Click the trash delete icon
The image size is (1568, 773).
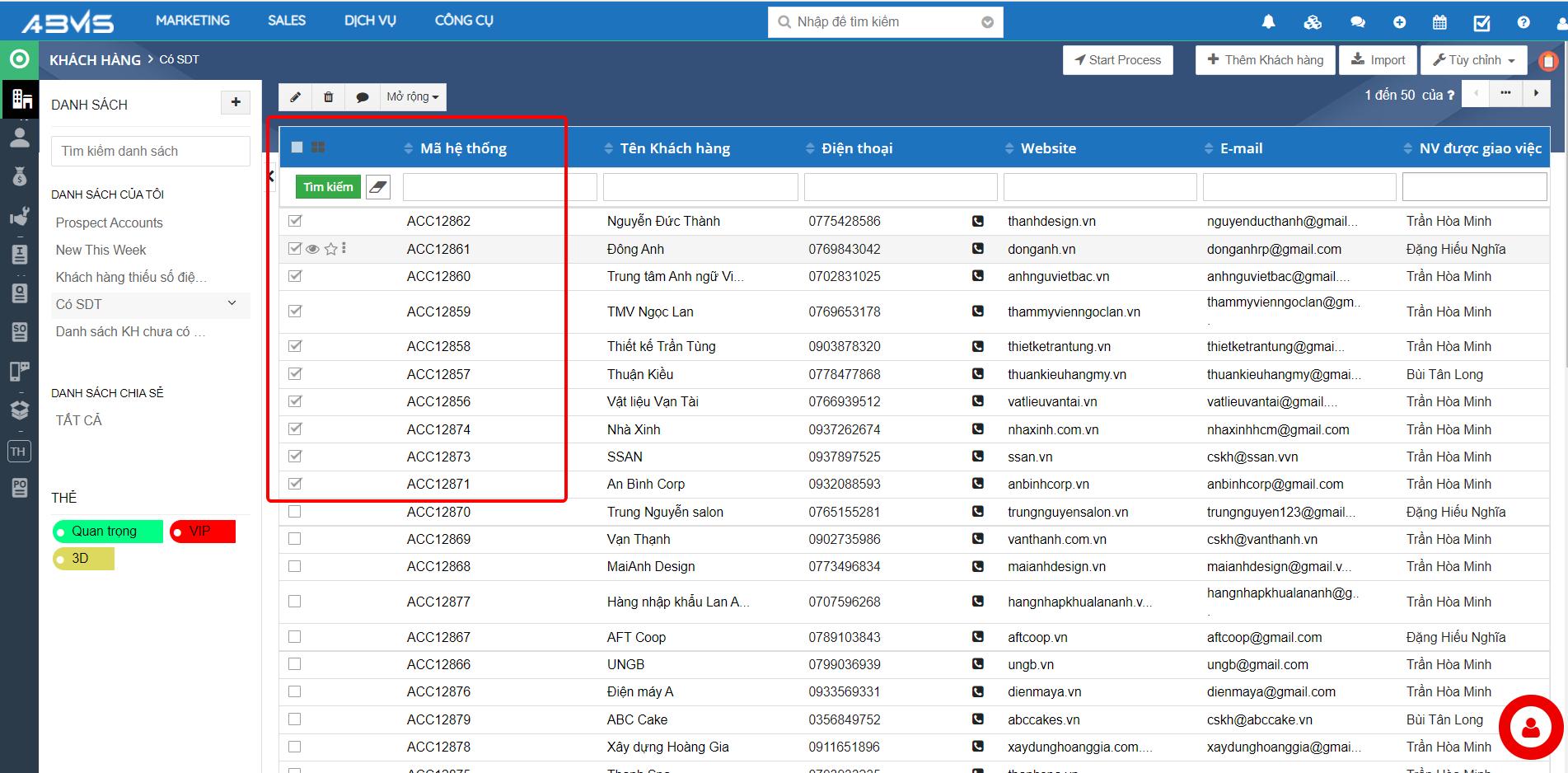[x=328, y=97]
